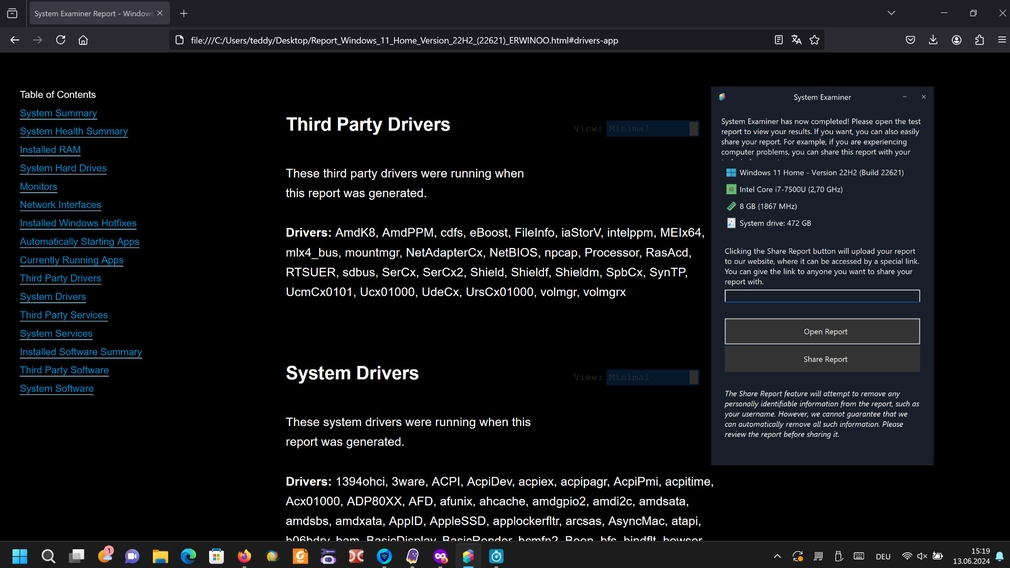Bookmark this page with the star icon
1010x568 pixels.
pyautogui.click(x=814, y=40)
